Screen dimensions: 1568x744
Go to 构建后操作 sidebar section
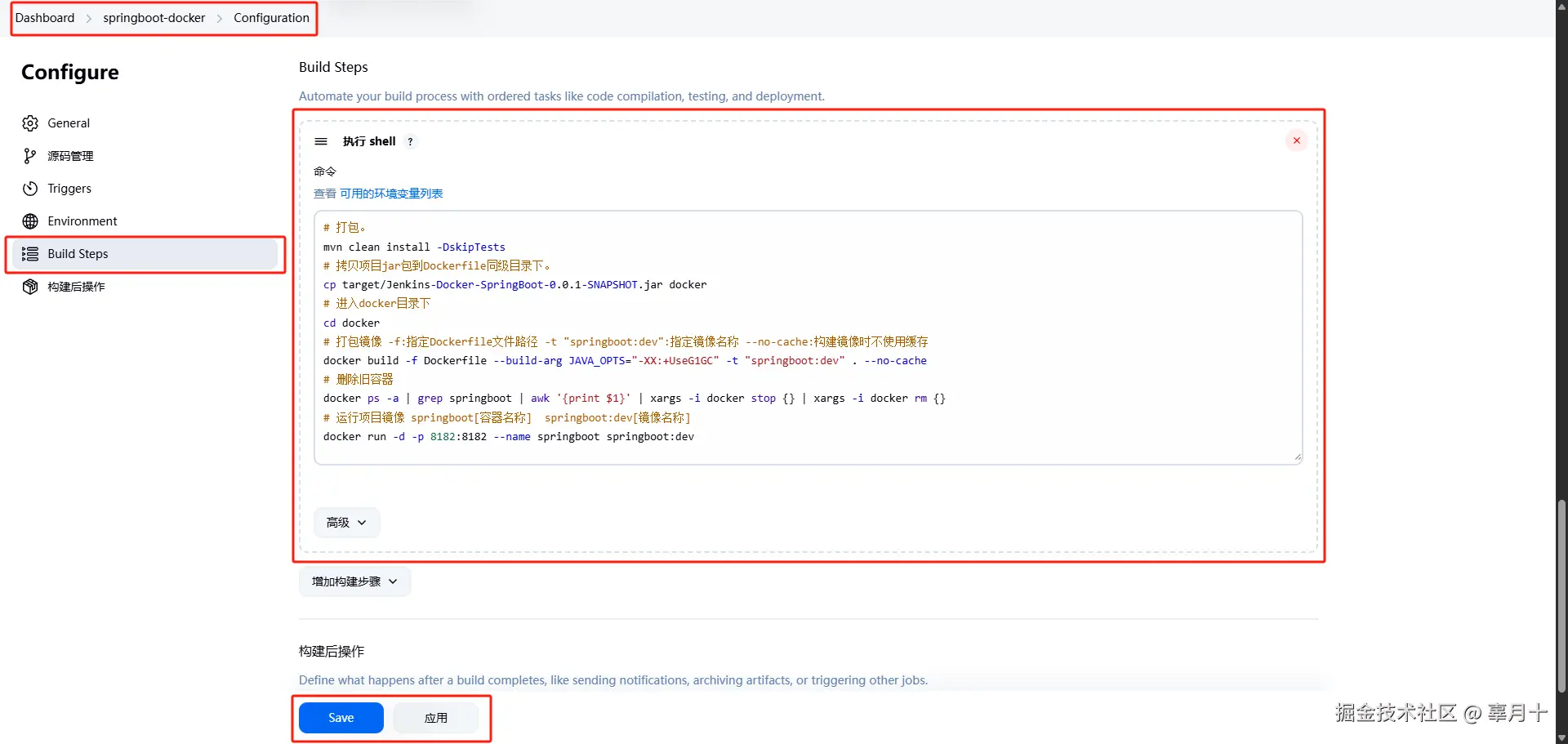(76, 287)
